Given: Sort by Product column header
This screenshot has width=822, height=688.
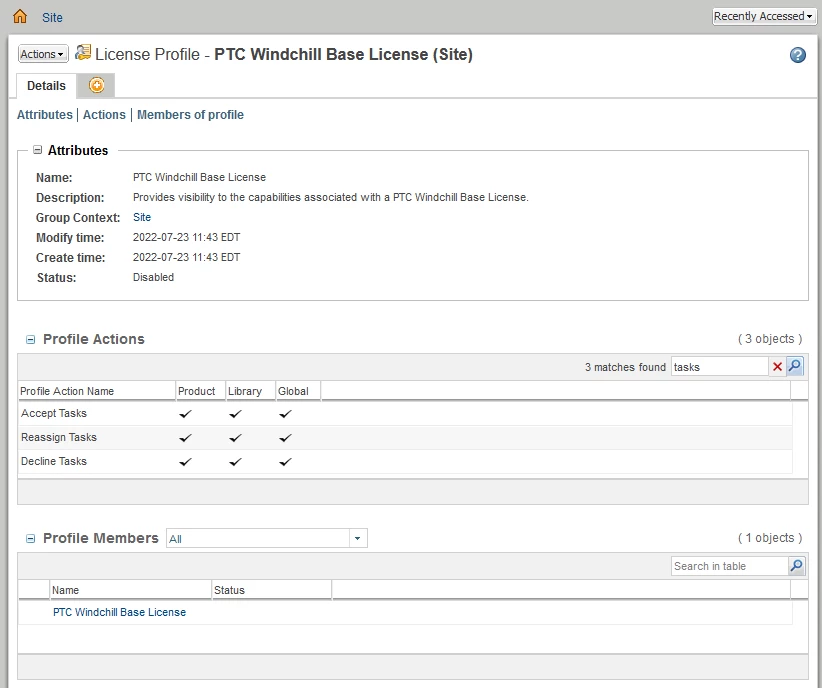Looking at the screenshot, I should 200,391.
